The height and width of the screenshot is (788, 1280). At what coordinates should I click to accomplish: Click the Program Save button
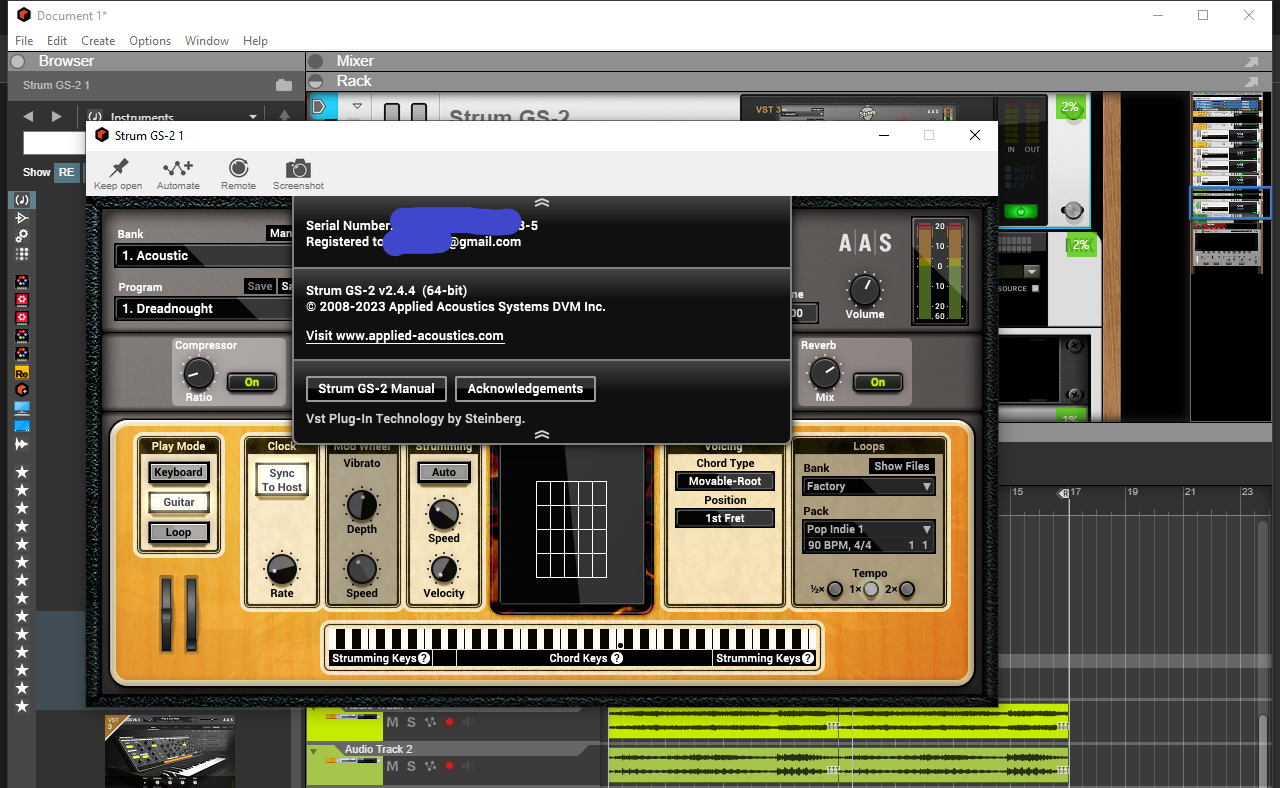pyautogui.click(x=260, y=286)
